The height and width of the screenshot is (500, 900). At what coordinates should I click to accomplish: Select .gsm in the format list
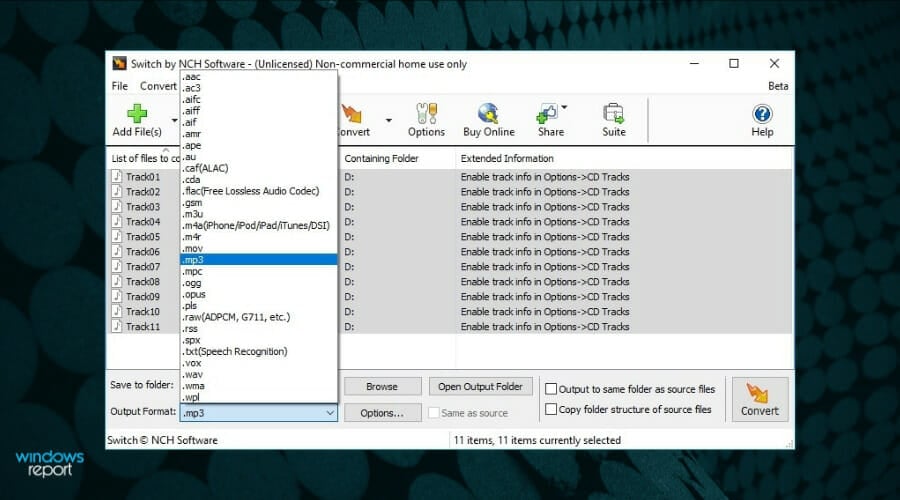(x=259, y=202)
